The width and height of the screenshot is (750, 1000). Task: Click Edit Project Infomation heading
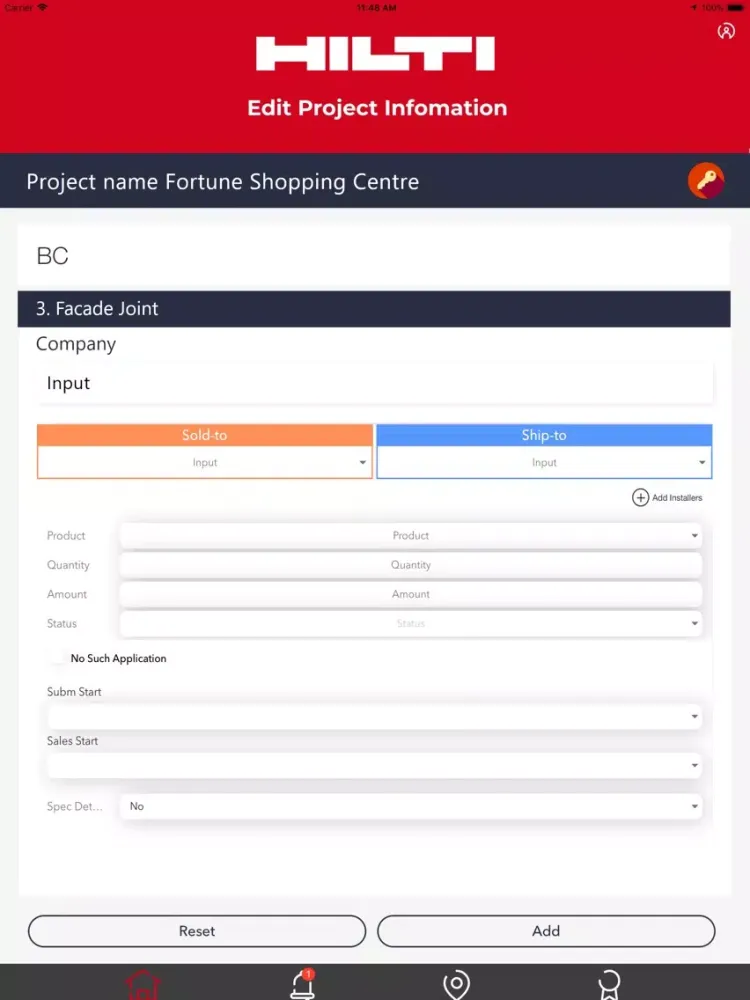377,108
